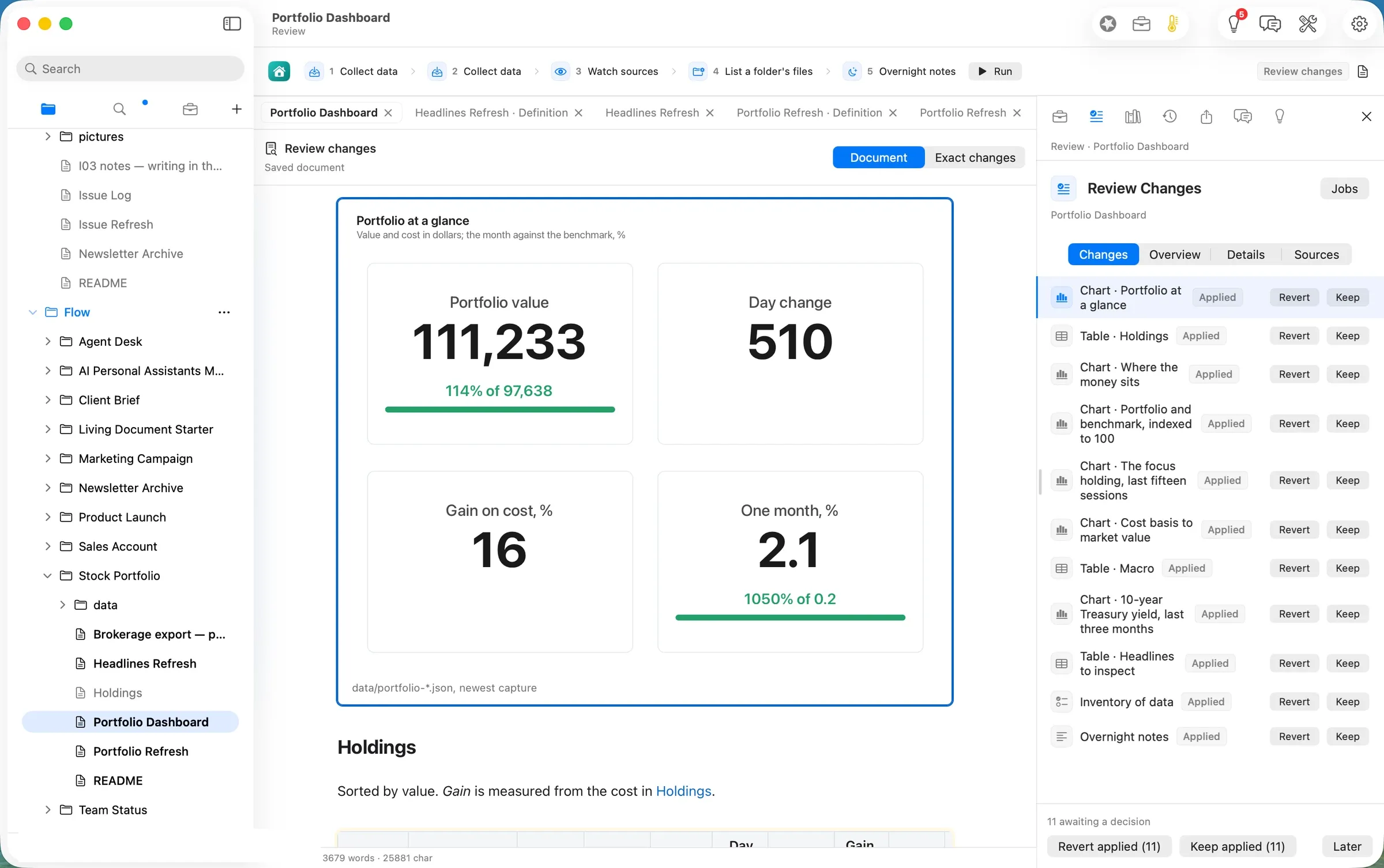
Task: Select the Details segment
Action: click(x=1246, y=255)
